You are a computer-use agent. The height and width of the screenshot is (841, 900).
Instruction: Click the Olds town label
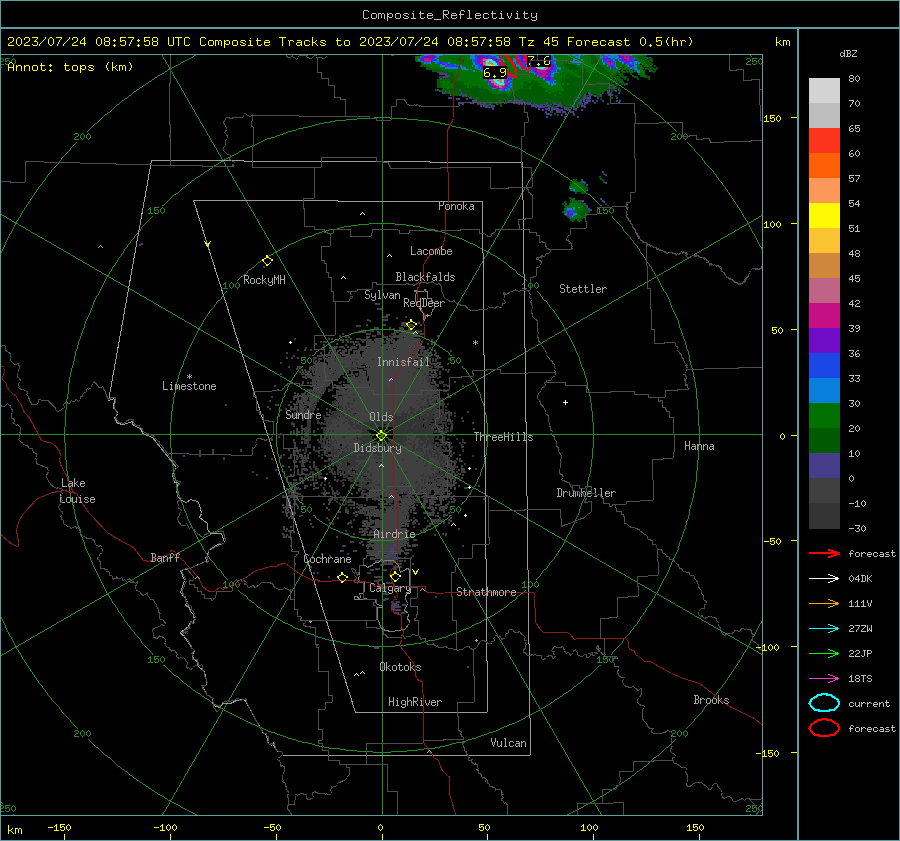pos(381,417)
